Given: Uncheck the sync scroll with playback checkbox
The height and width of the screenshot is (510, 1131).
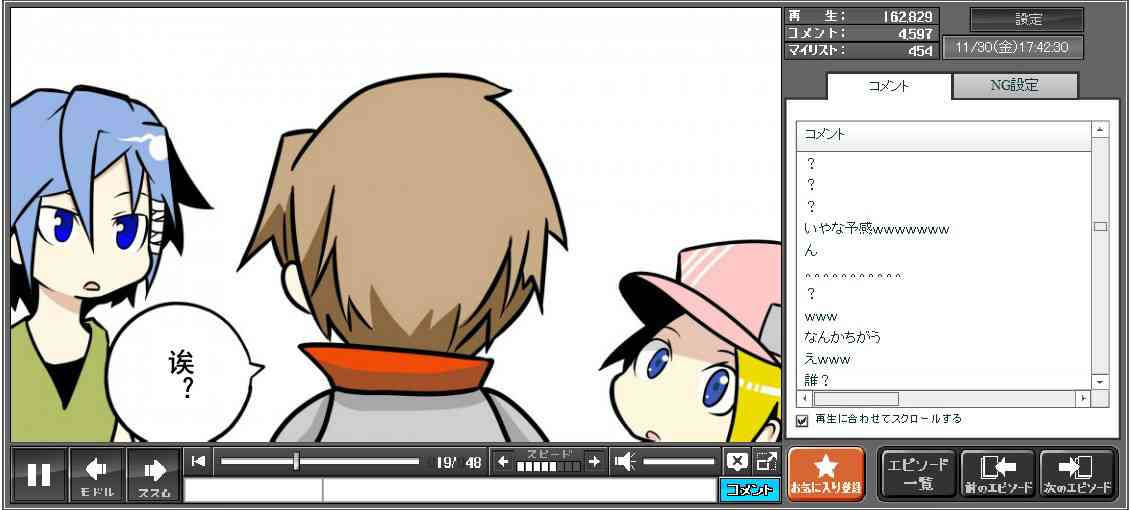Looking at the screenshot, I should 802,420.
